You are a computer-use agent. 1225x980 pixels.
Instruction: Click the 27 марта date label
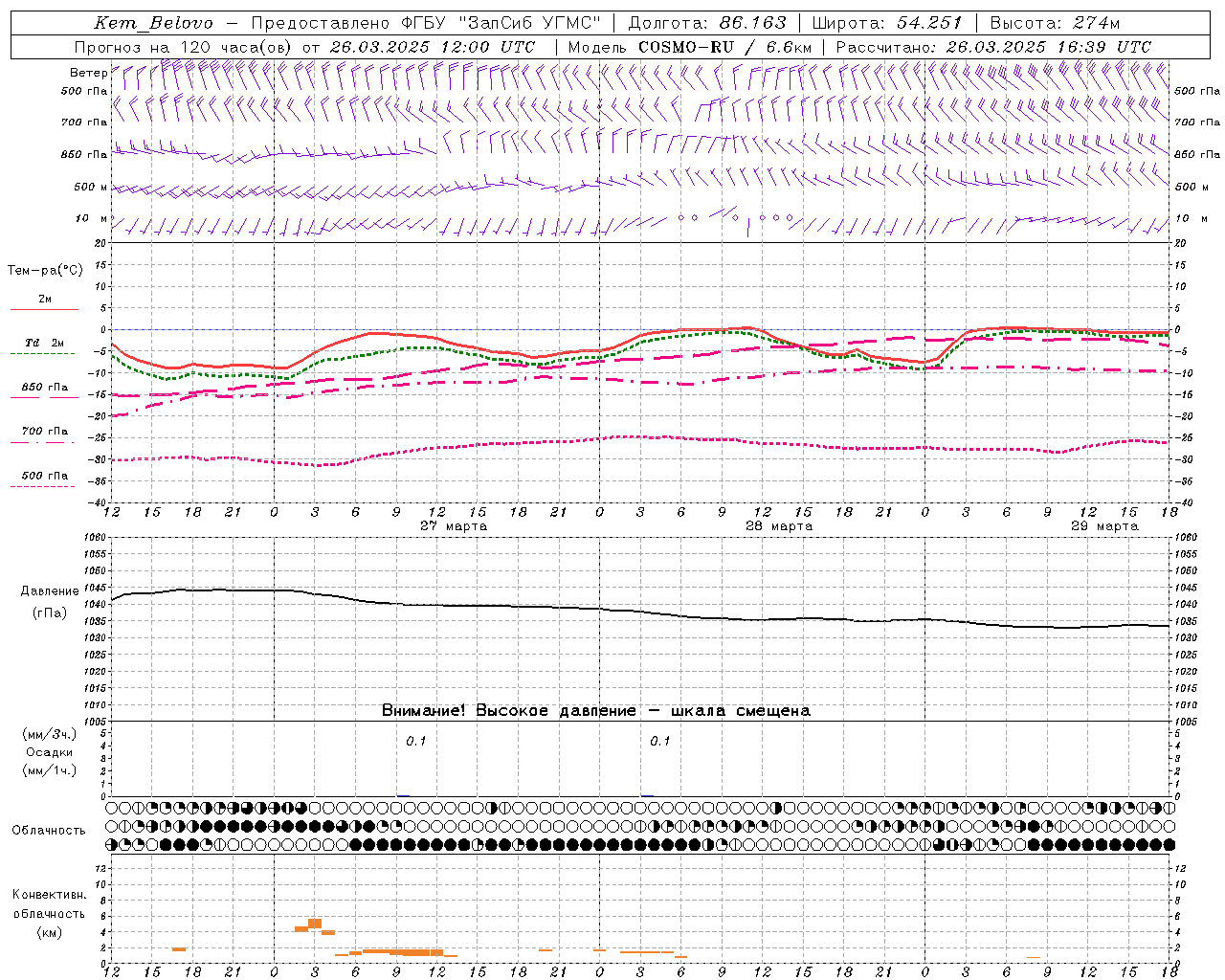pyautogui.click(x=454, y=526)
